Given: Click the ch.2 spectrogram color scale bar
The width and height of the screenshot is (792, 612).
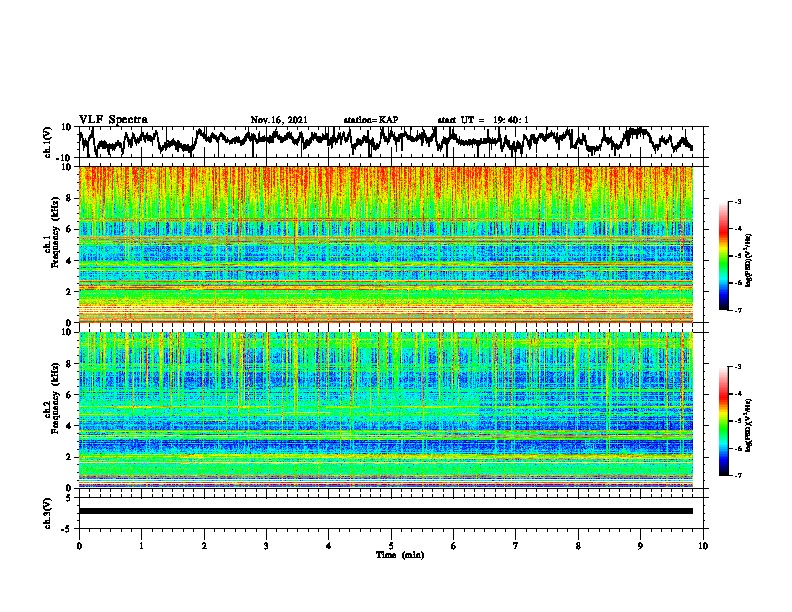Looking at the screenshot, I should coord(723,421).
